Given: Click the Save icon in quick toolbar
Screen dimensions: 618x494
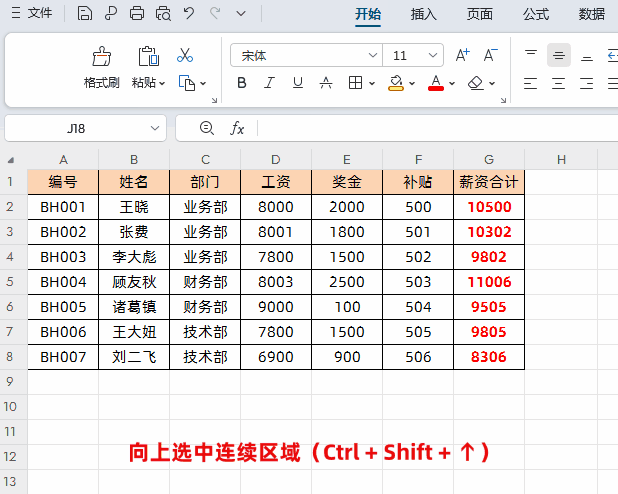Looking at the screenshot, I should pos(85,13).
